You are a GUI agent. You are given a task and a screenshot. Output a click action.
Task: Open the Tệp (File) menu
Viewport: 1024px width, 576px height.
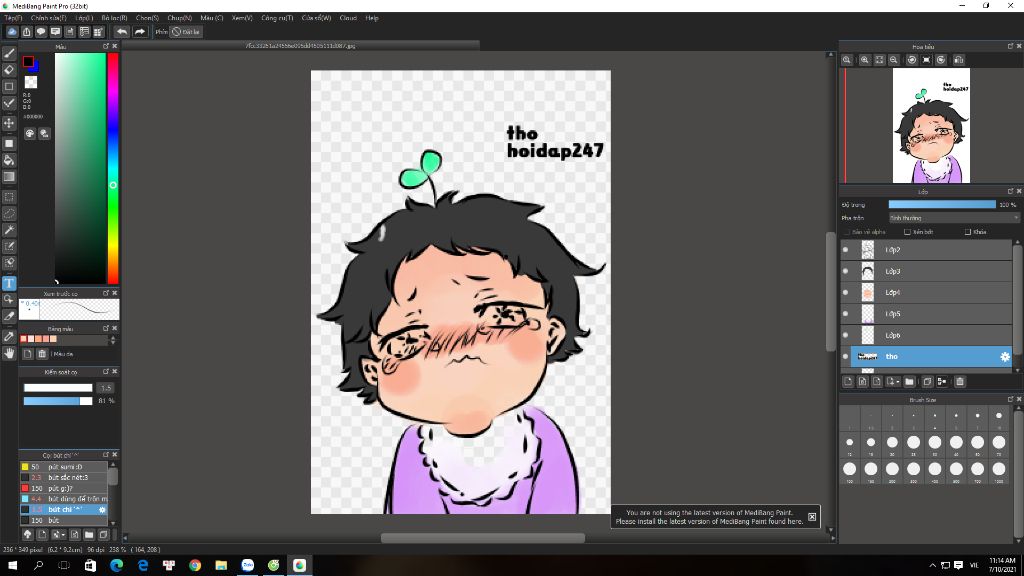click(x=13, y=18)
